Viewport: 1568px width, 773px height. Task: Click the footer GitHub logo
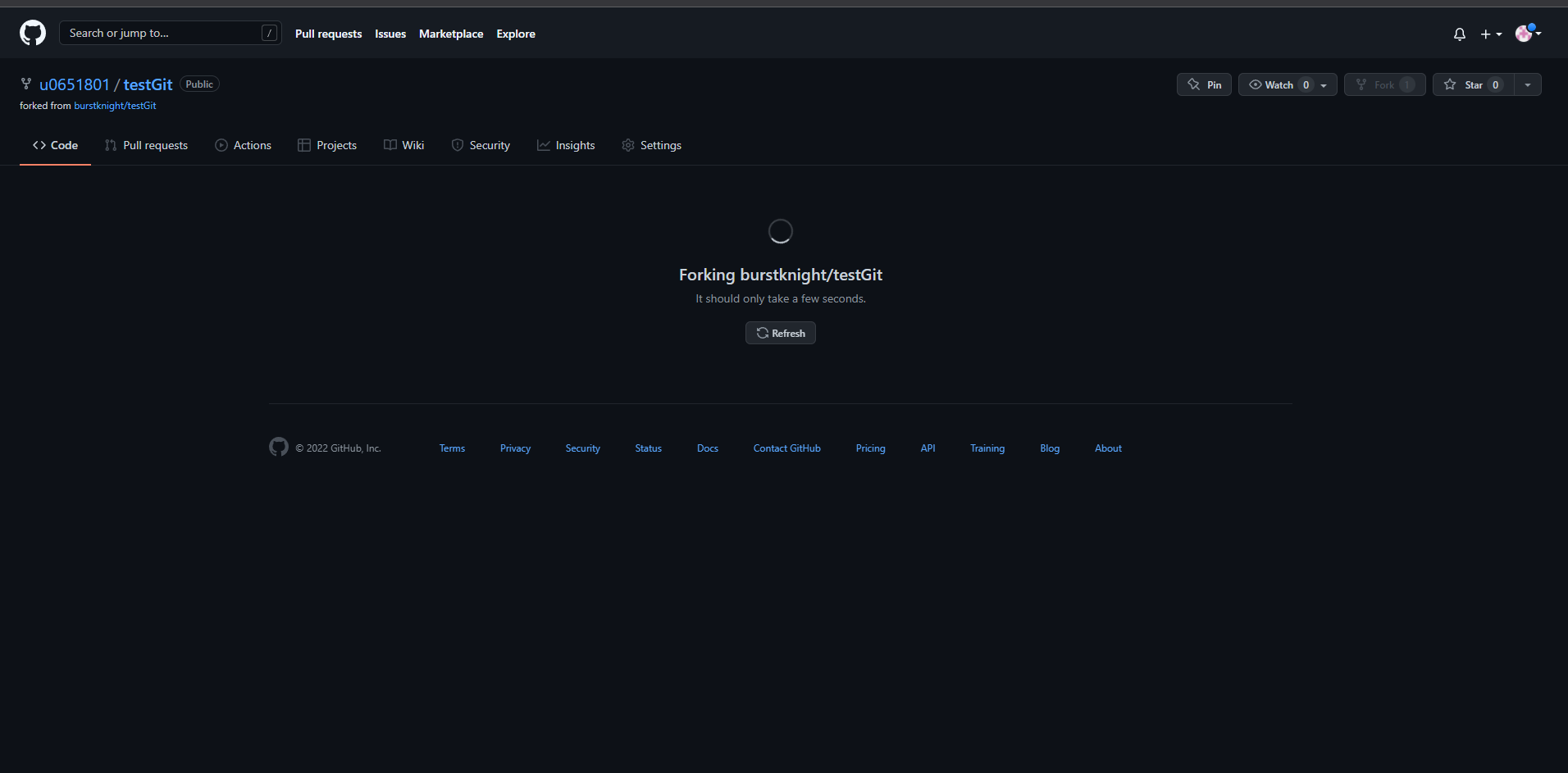pyautogui.click(x=279, y=447)
